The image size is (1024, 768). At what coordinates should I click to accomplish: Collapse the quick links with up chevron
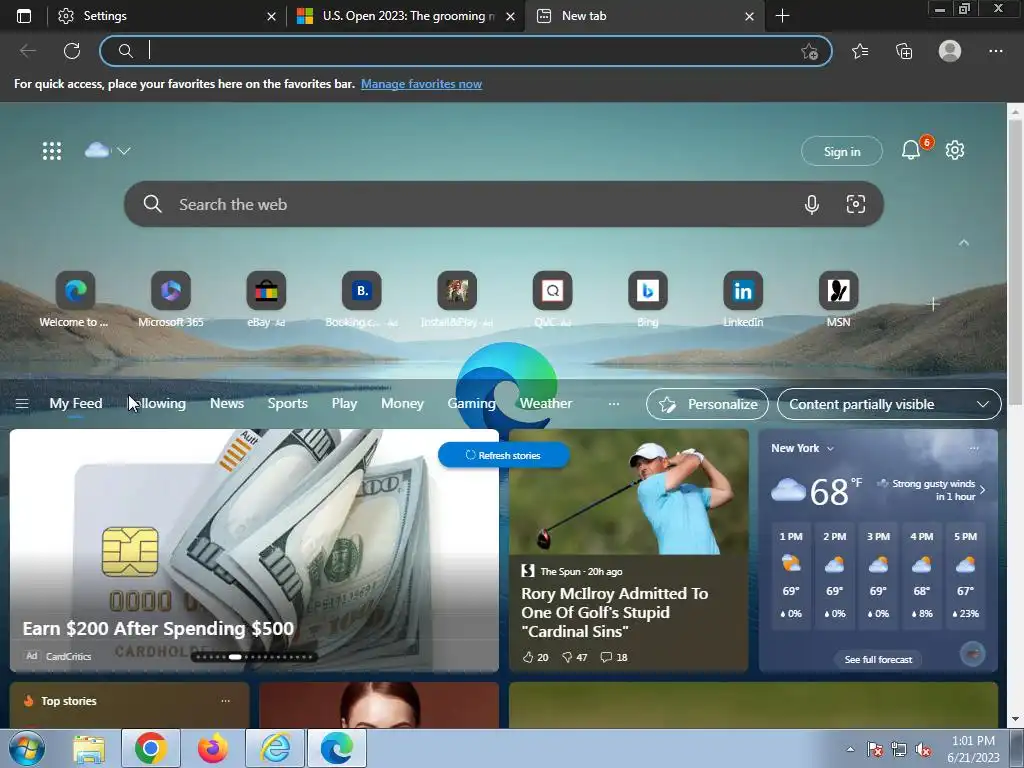click(x=964, y=243)
